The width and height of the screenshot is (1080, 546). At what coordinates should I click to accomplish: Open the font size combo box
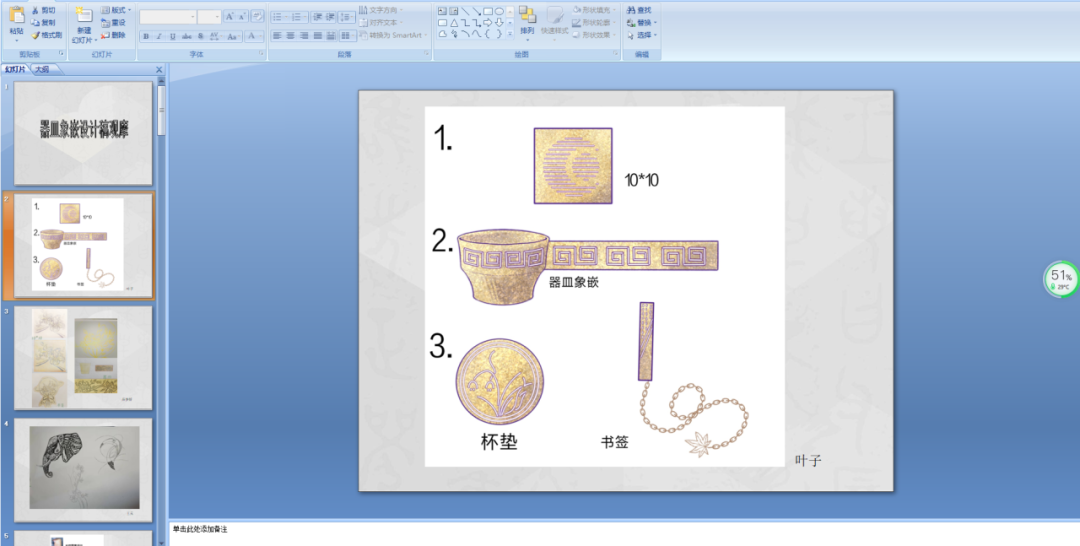point(209,17)
